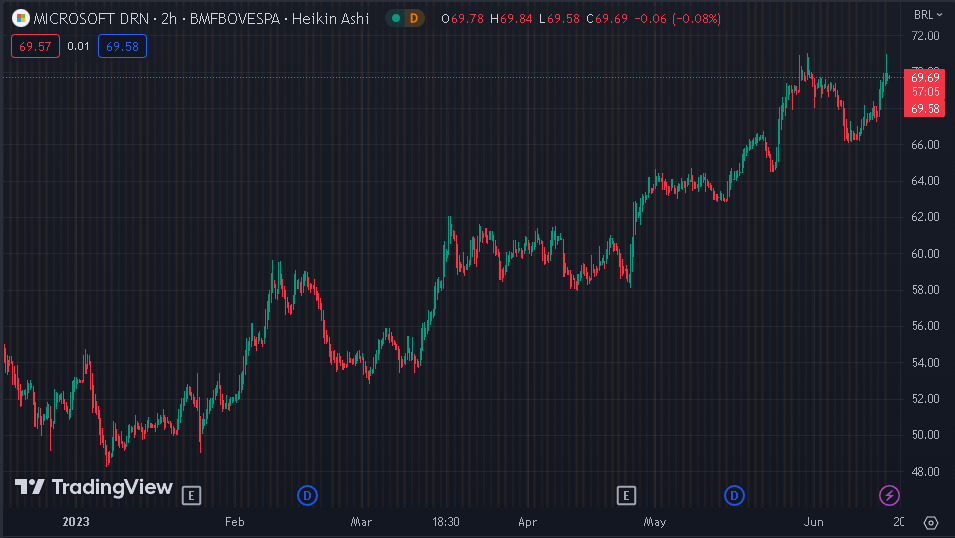
Task: Click the earnings E marker near January
Action: click(191, 496)
